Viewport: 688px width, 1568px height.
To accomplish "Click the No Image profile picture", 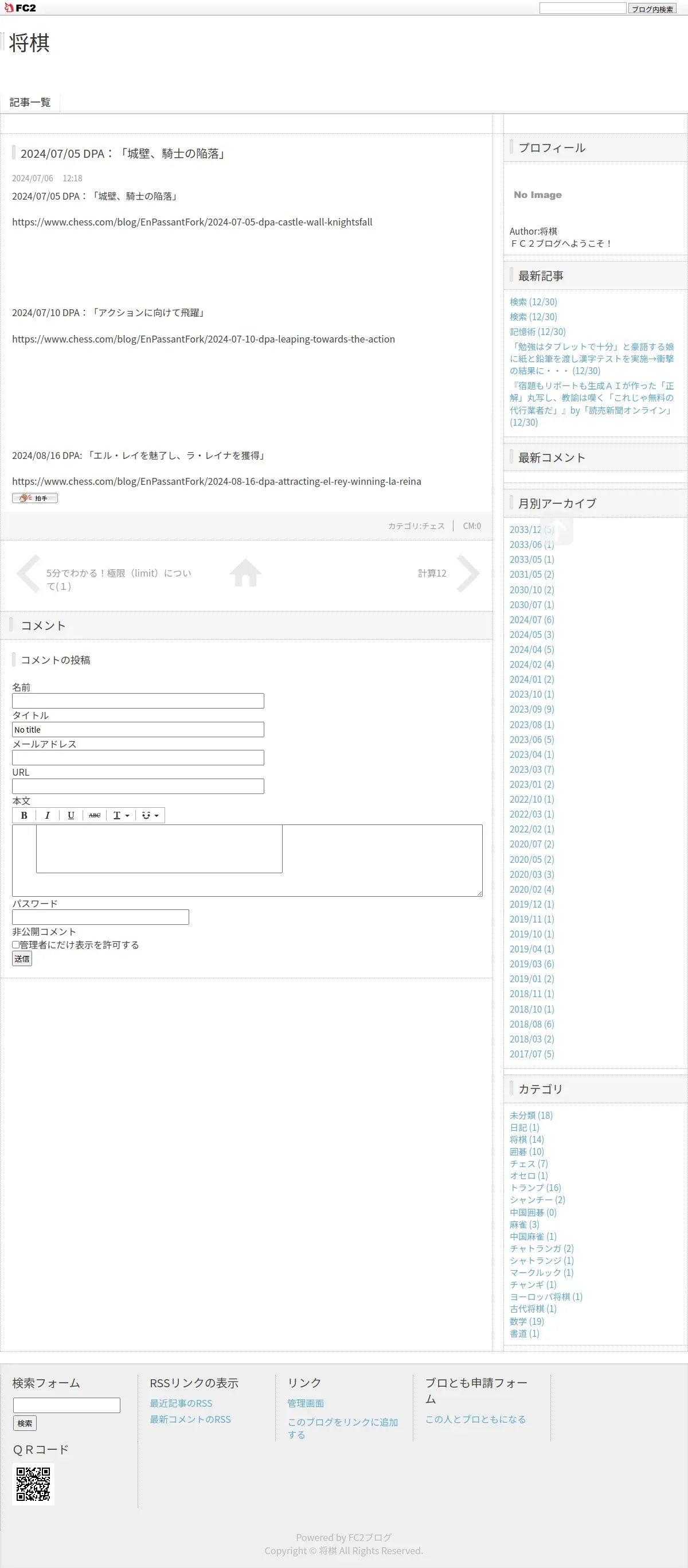I will tap(538, 195).
